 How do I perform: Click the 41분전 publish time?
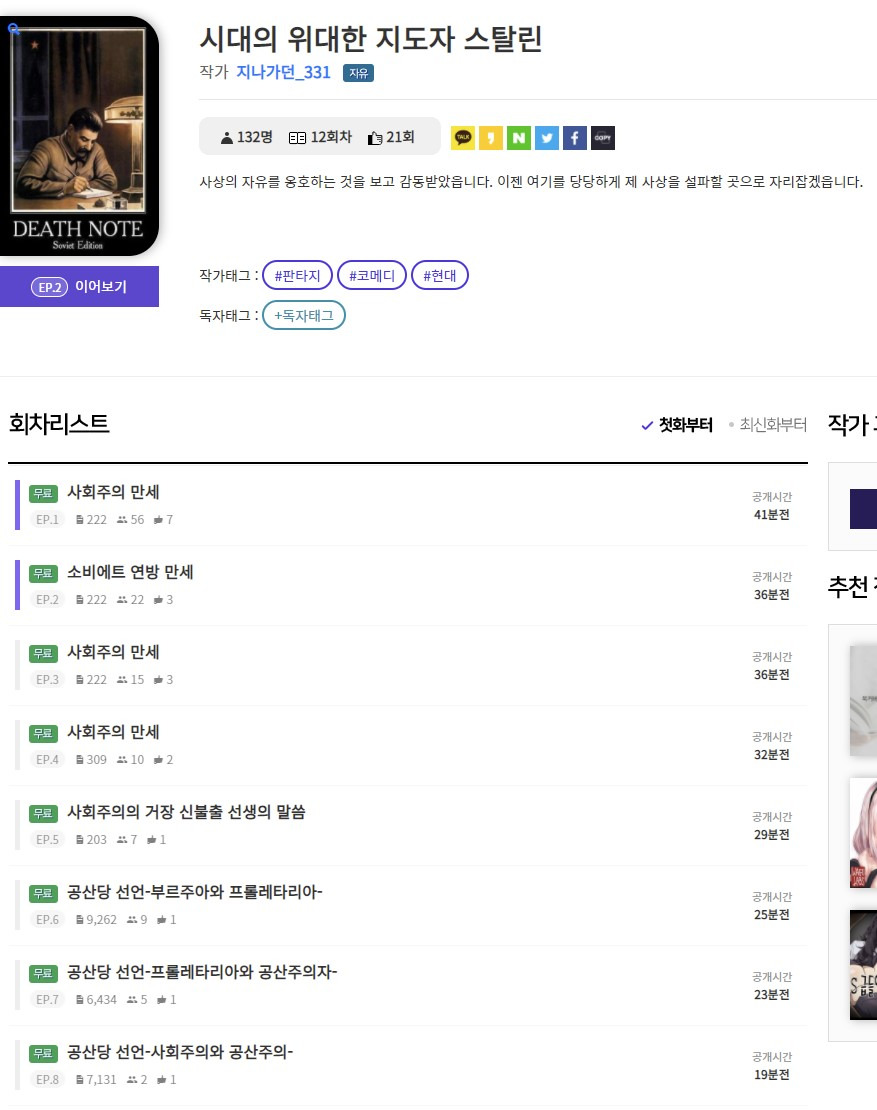772,515
